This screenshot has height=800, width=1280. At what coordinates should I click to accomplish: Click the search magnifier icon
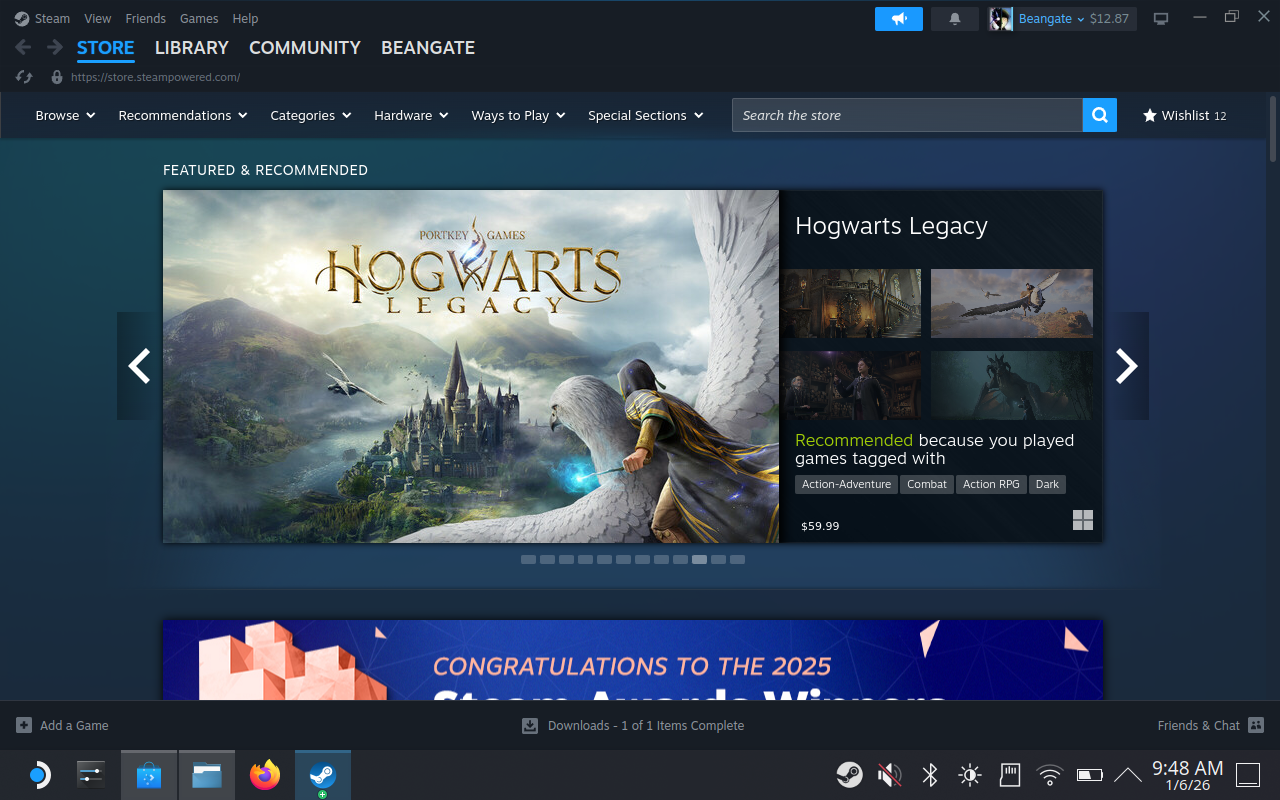[1099, 115]
